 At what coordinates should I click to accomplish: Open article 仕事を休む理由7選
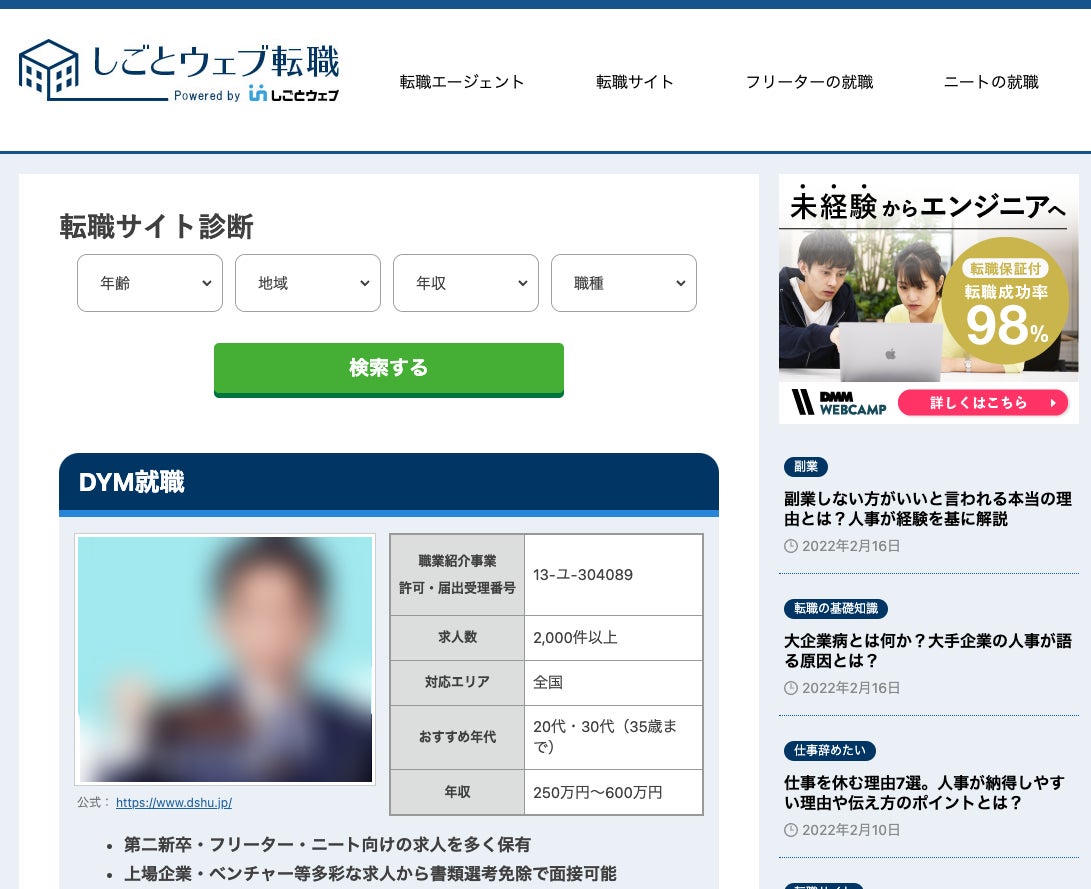click(x=924, y=792)
